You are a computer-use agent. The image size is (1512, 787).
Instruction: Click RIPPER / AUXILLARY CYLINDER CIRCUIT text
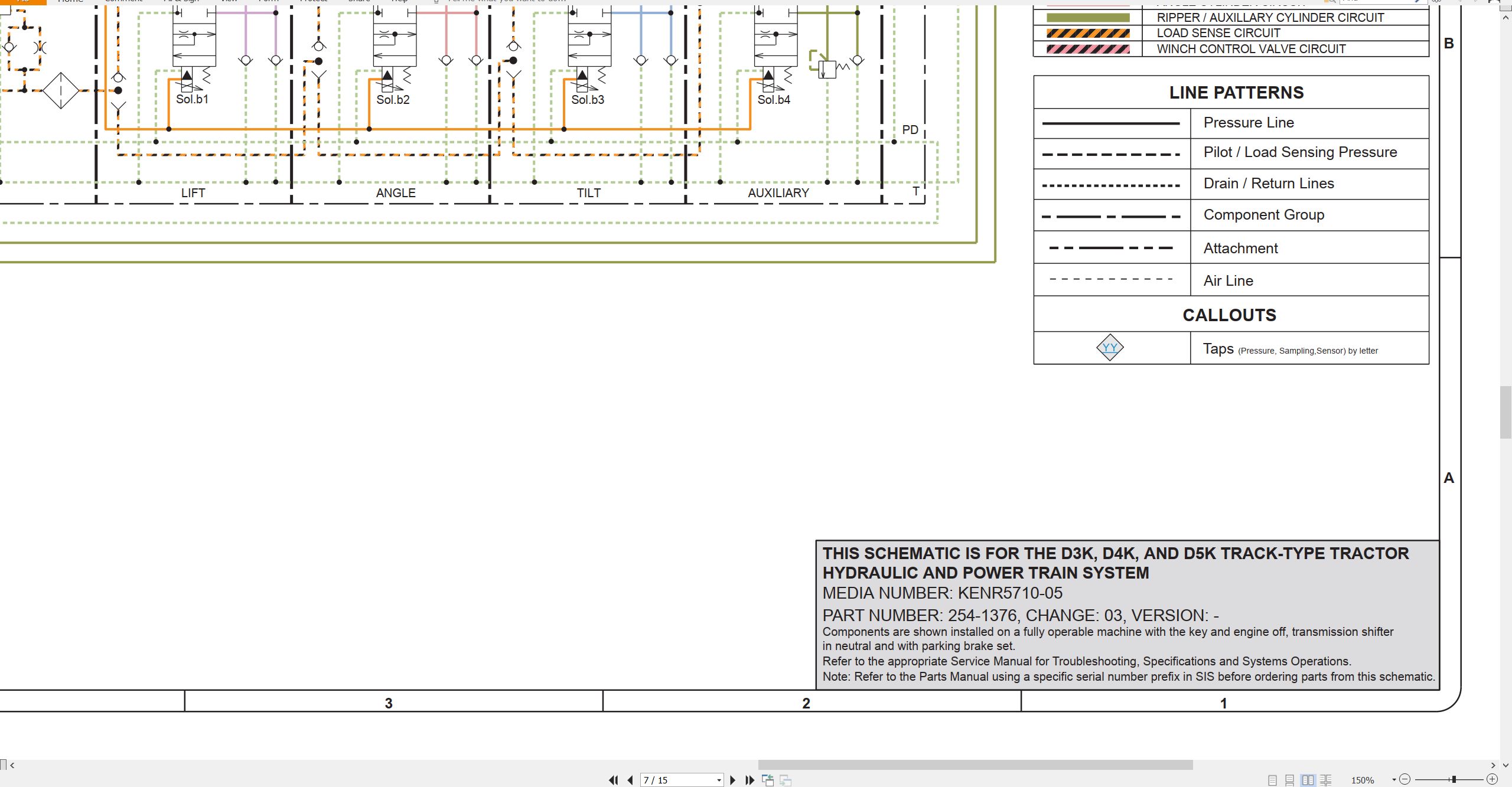tap(1270, 18)
